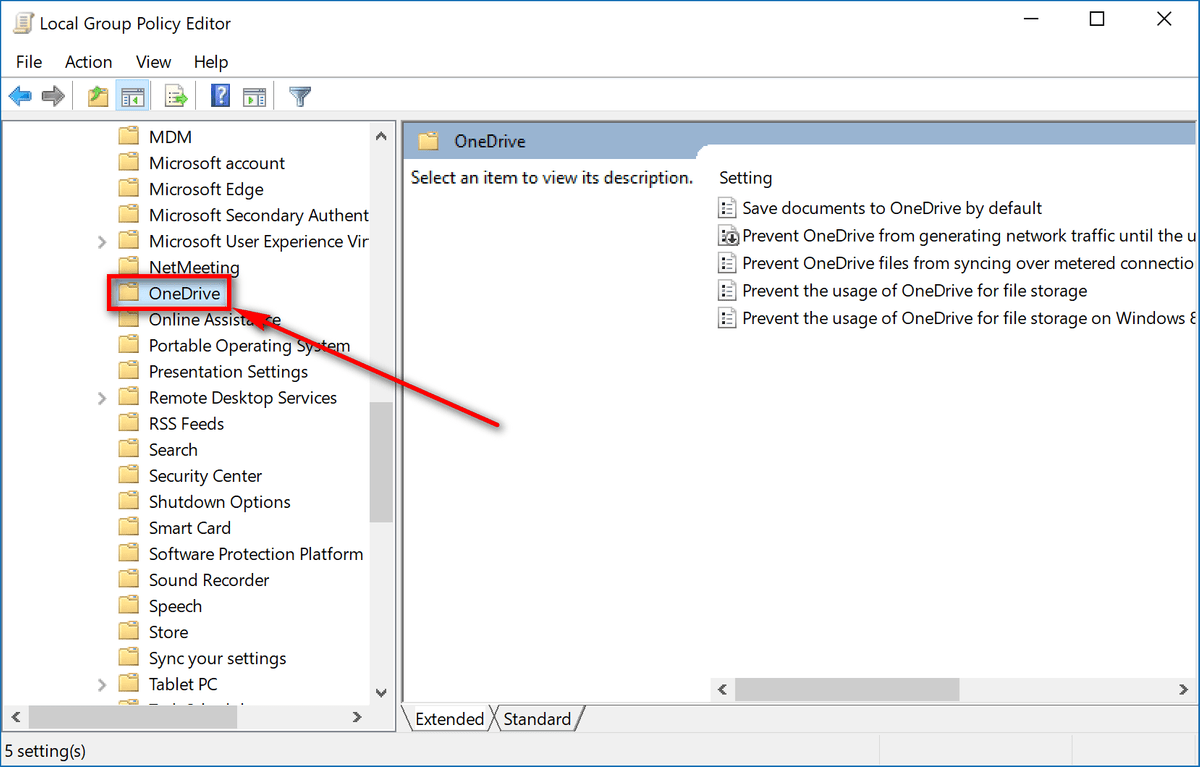Image resolution: width=1200 pixels, height=767 pixels.
Task: Expand Microsoft User Experience Virtualization node
Action: coord(102,242)
